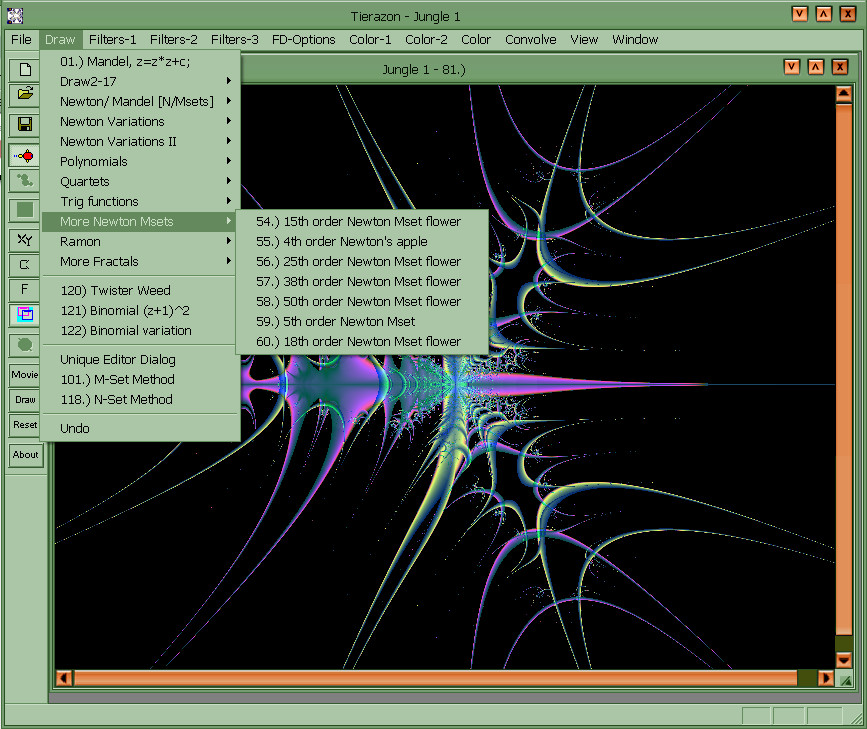The image size is (867, 729).
Task: Click the green irregular blob icon
Action: 25,181
